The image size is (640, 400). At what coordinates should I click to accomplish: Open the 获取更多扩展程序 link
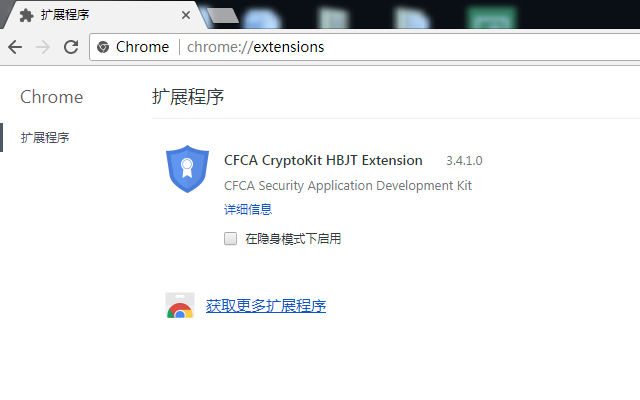[266, 306]
